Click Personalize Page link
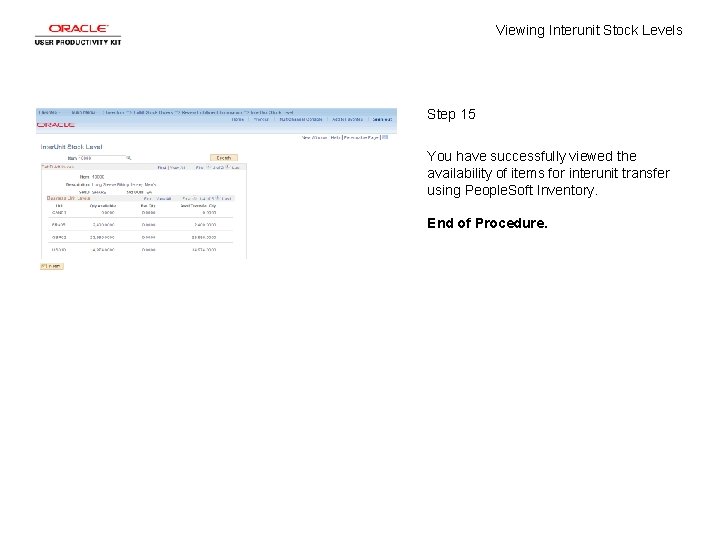Image resolution: width=720 pixels, height=540 pixels. (x=361, y=137)
